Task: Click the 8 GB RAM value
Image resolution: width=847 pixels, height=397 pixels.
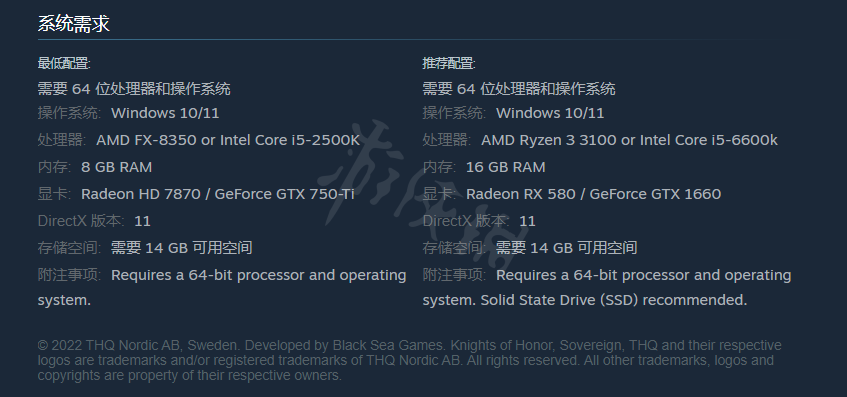Action: tap(117, 167)
